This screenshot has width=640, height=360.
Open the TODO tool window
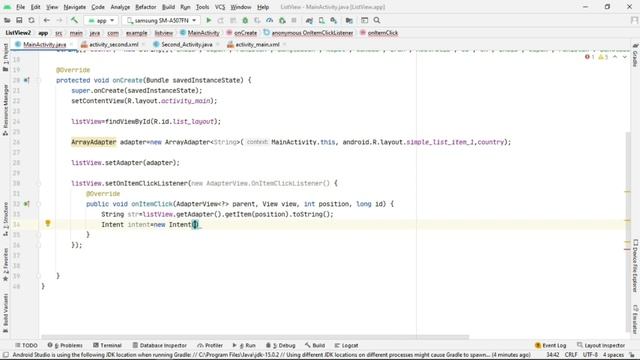(x=26, y=345)
